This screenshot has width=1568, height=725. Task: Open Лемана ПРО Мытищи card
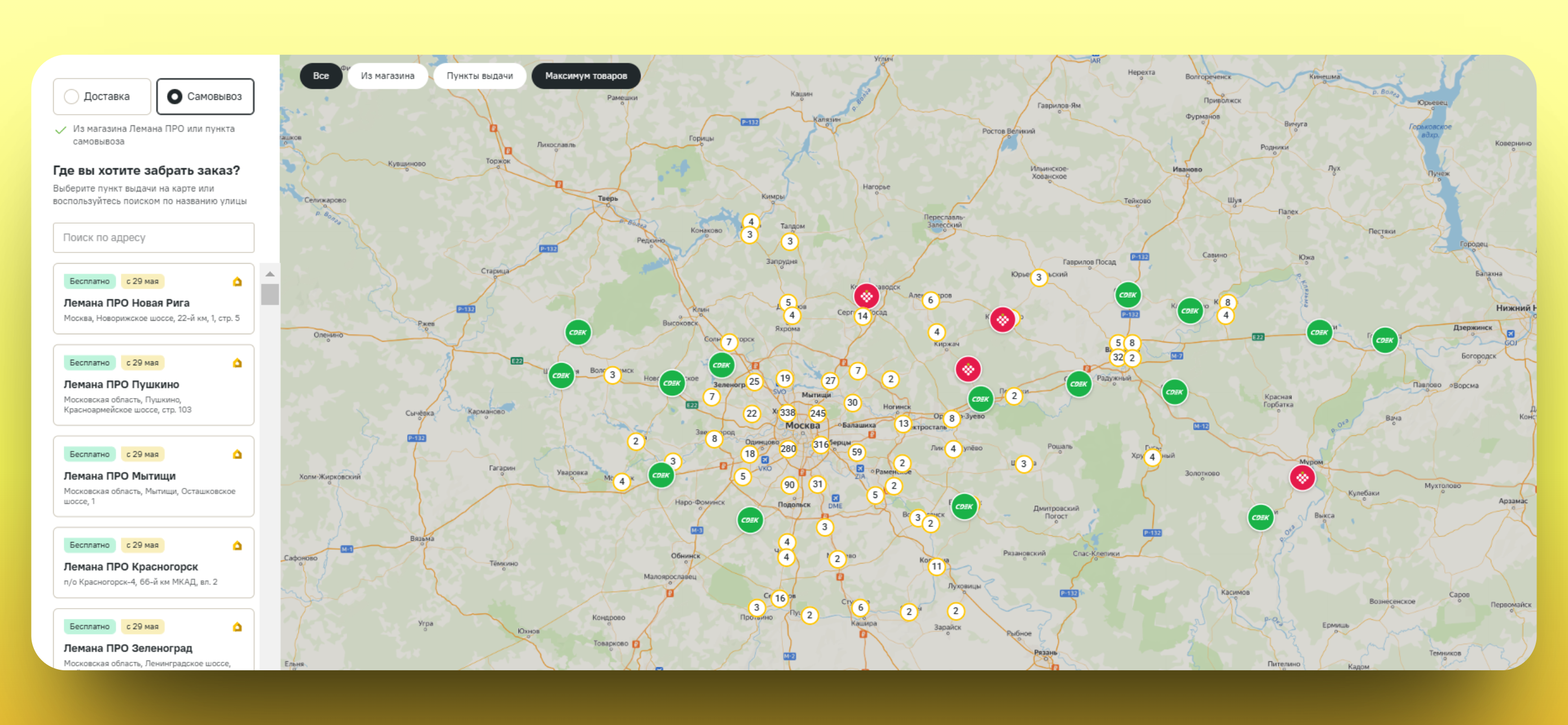point(154,476)
